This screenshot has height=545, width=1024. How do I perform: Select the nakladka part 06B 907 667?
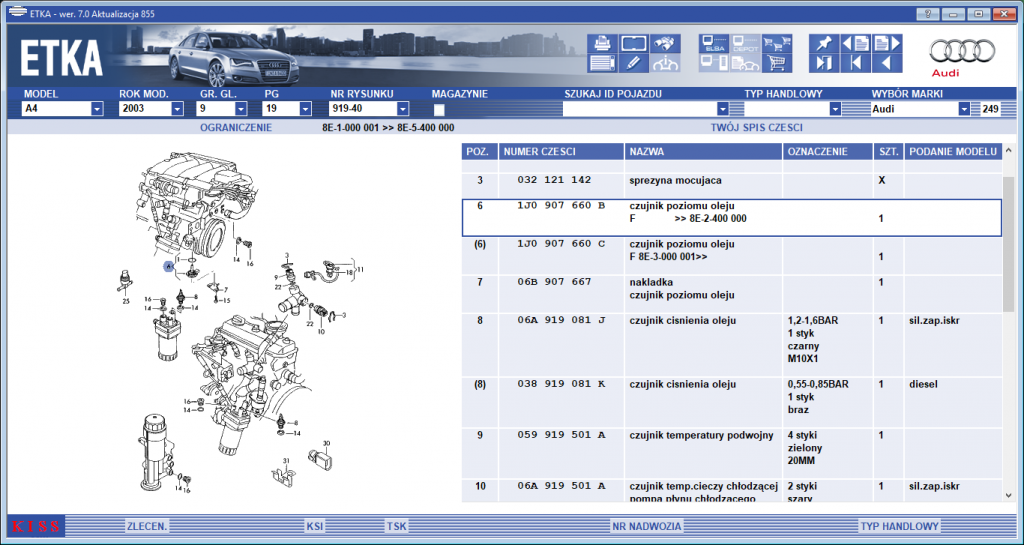click(x=554, y=282)
